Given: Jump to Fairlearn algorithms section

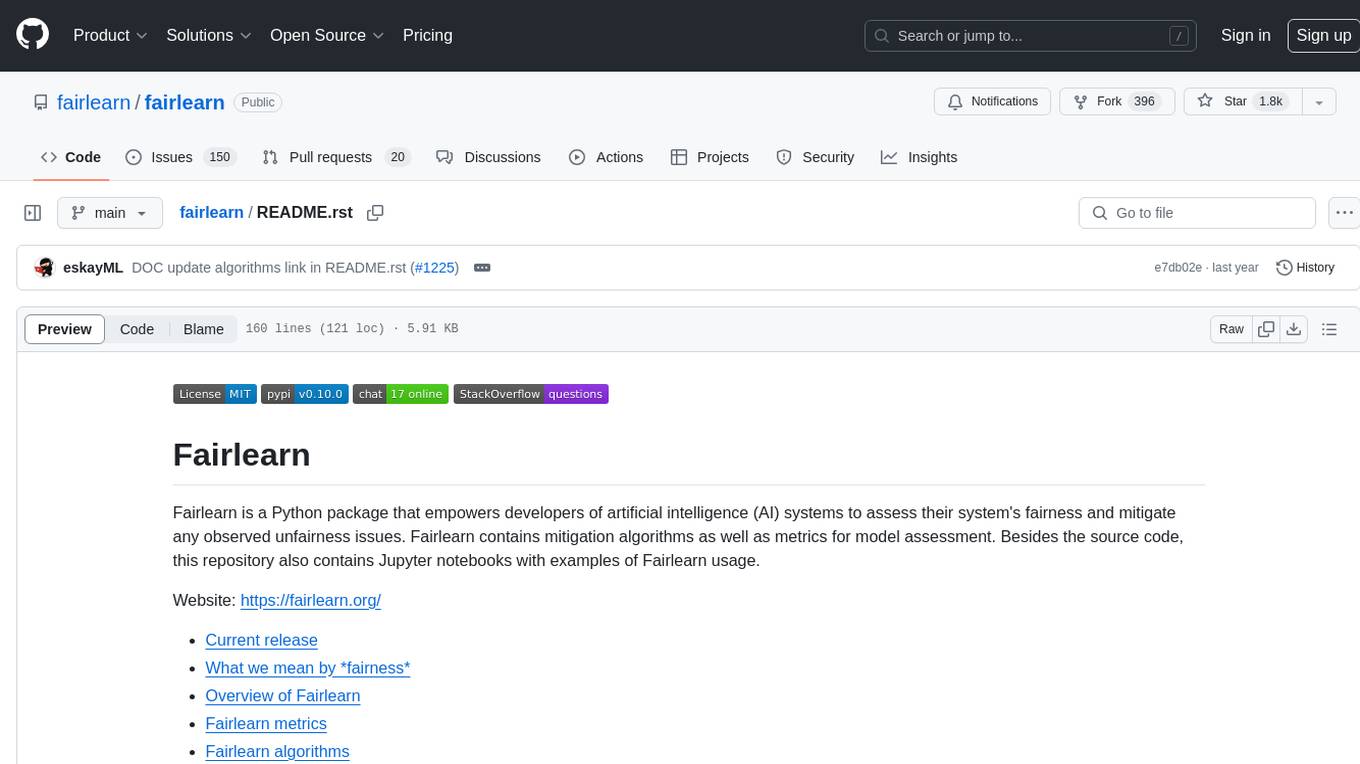Looking at the screenshot, I should pyautogui.click(x=277, y=752).
